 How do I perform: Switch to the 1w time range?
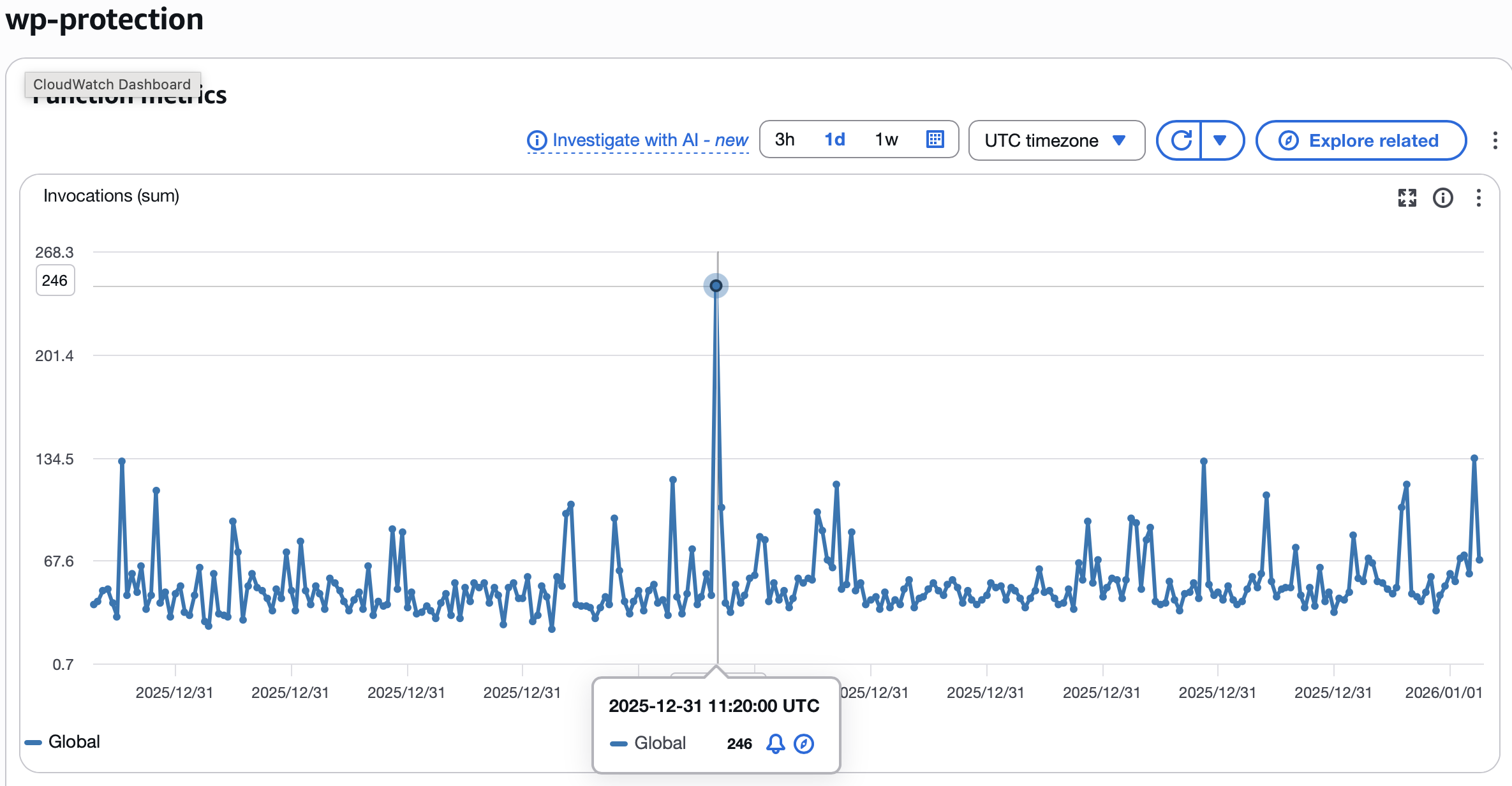[x=886, y=140]
